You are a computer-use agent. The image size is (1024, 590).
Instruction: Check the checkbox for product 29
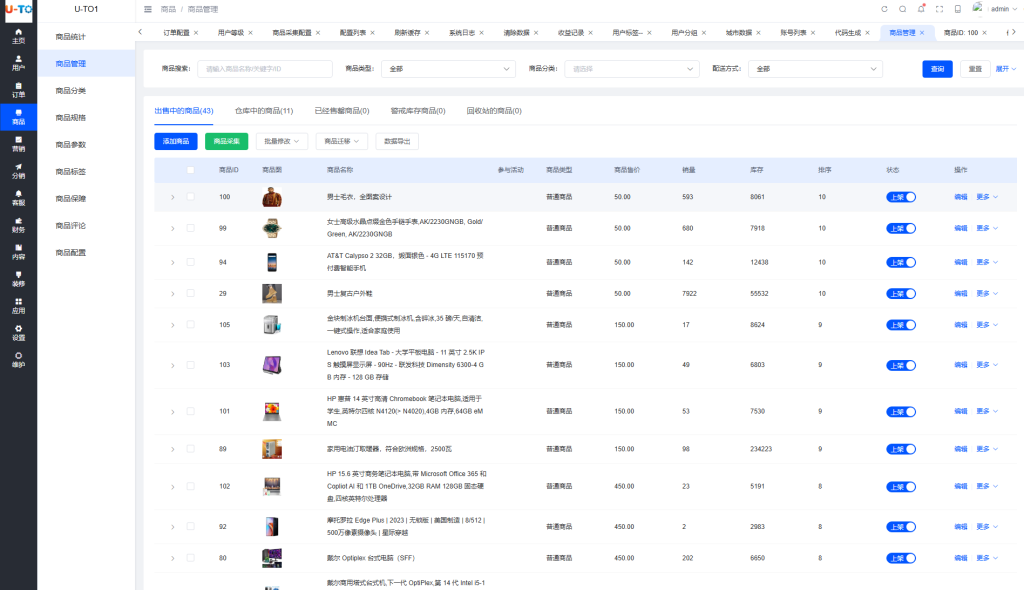point(190,293)
